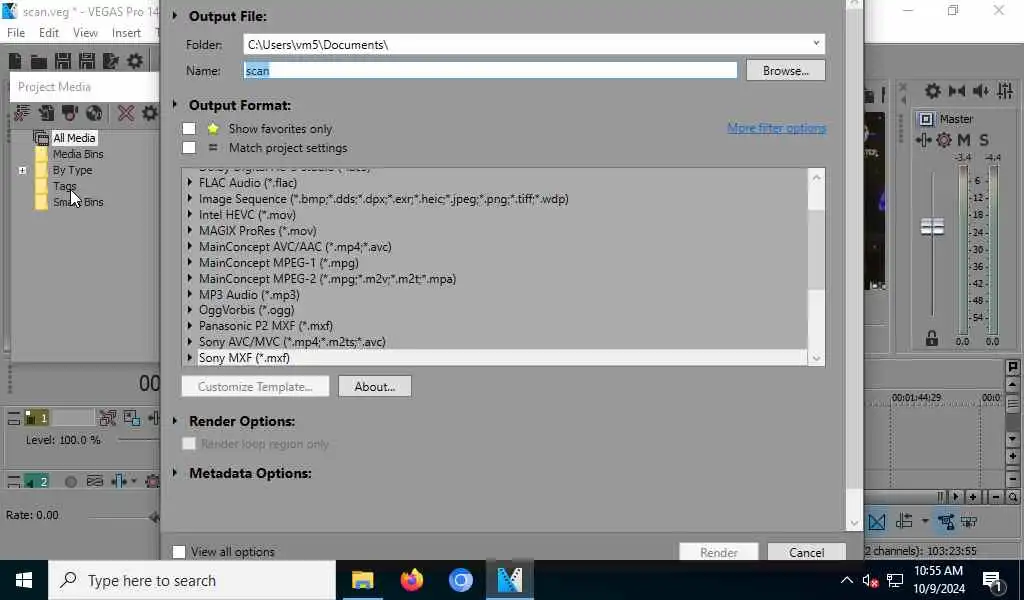Click audio track 2 invert phase icon
1024x600 pixels.
[x=94, y=481]
